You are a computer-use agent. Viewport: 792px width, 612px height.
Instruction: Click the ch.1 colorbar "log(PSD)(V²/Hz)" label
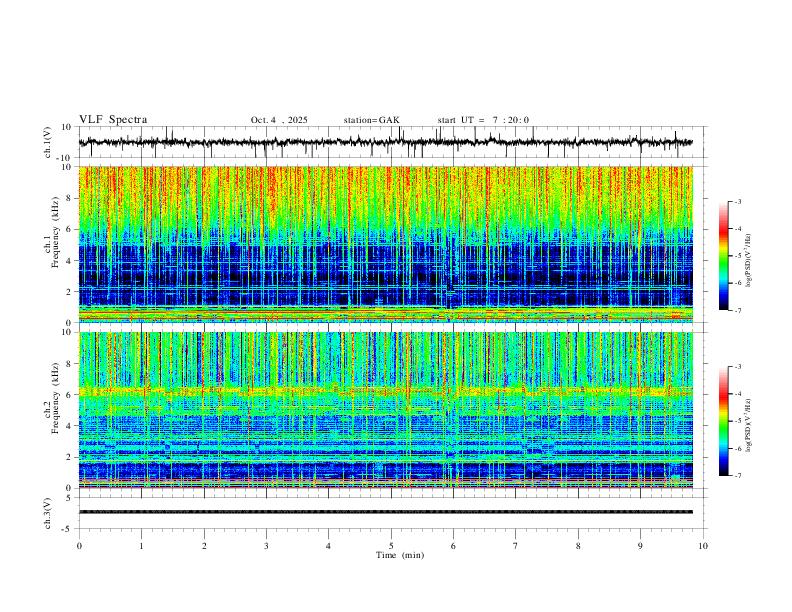pyautogui.click(x=749, y=260)
